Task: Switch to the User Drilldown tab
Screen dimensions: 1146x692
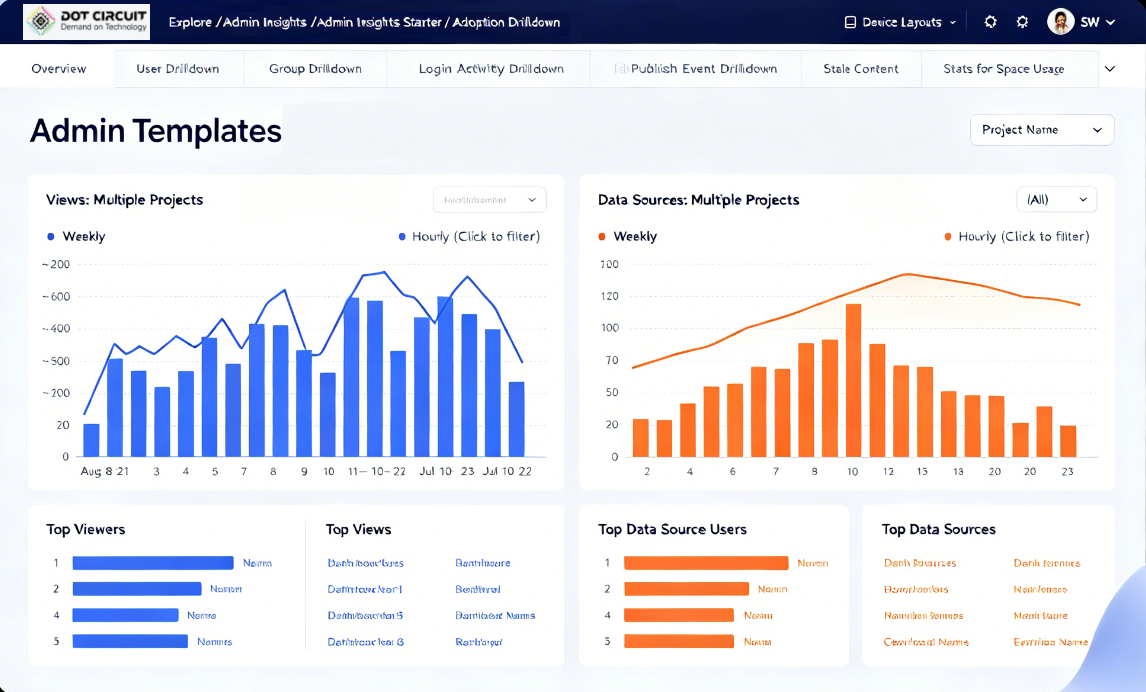Action: (178, 69)
